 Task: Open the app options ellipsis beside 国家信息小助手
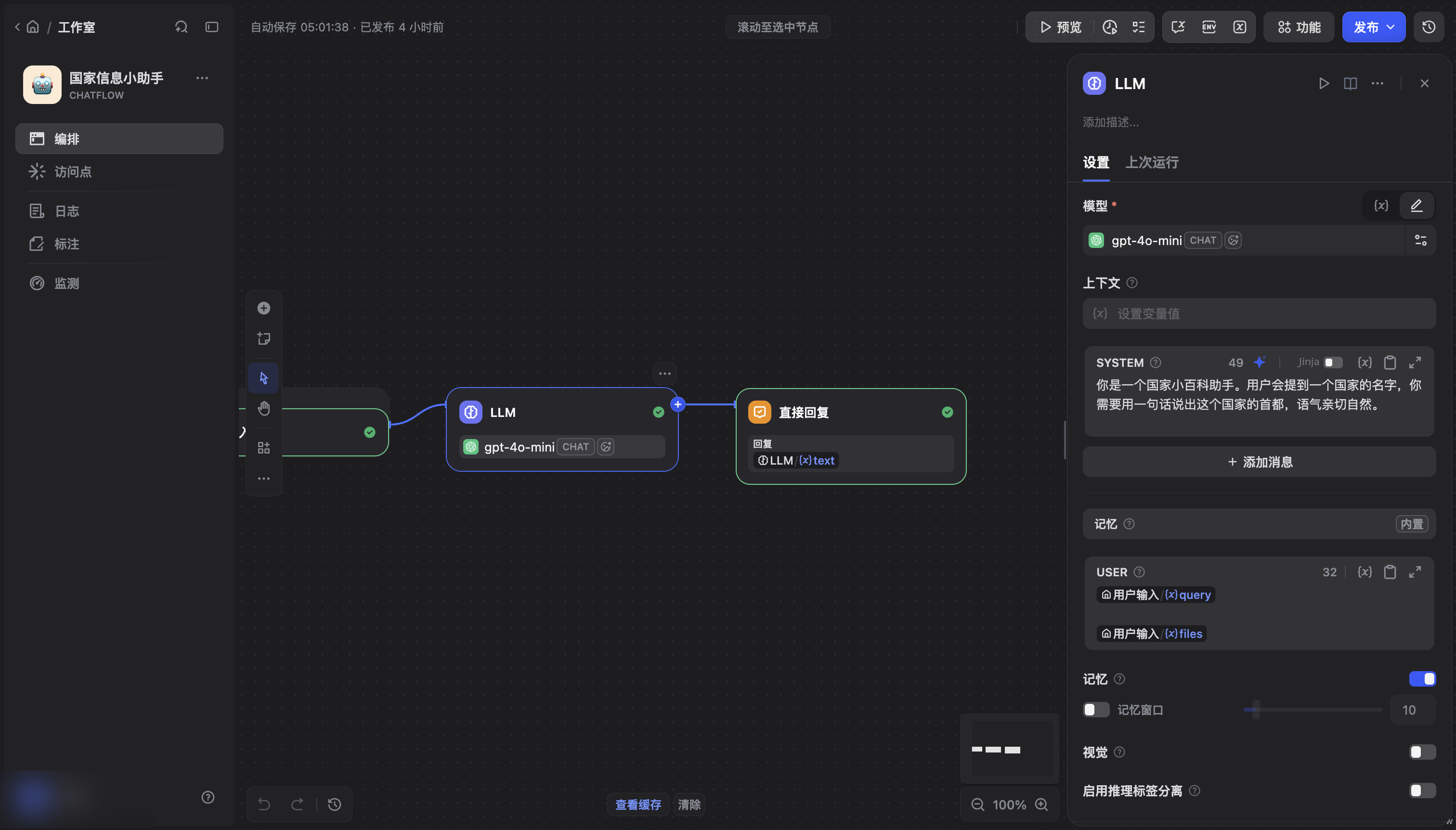pyautogui.click(x=202, y=78)
